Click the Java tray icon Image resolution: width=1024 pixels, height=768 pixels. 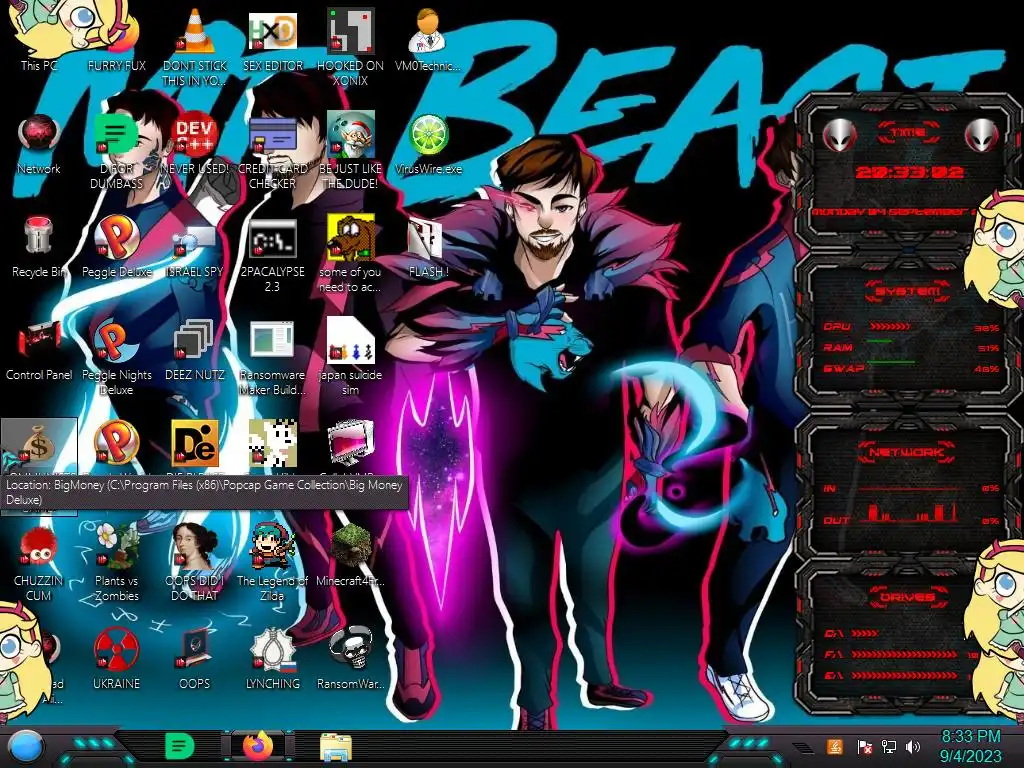[x=835, y=746]
